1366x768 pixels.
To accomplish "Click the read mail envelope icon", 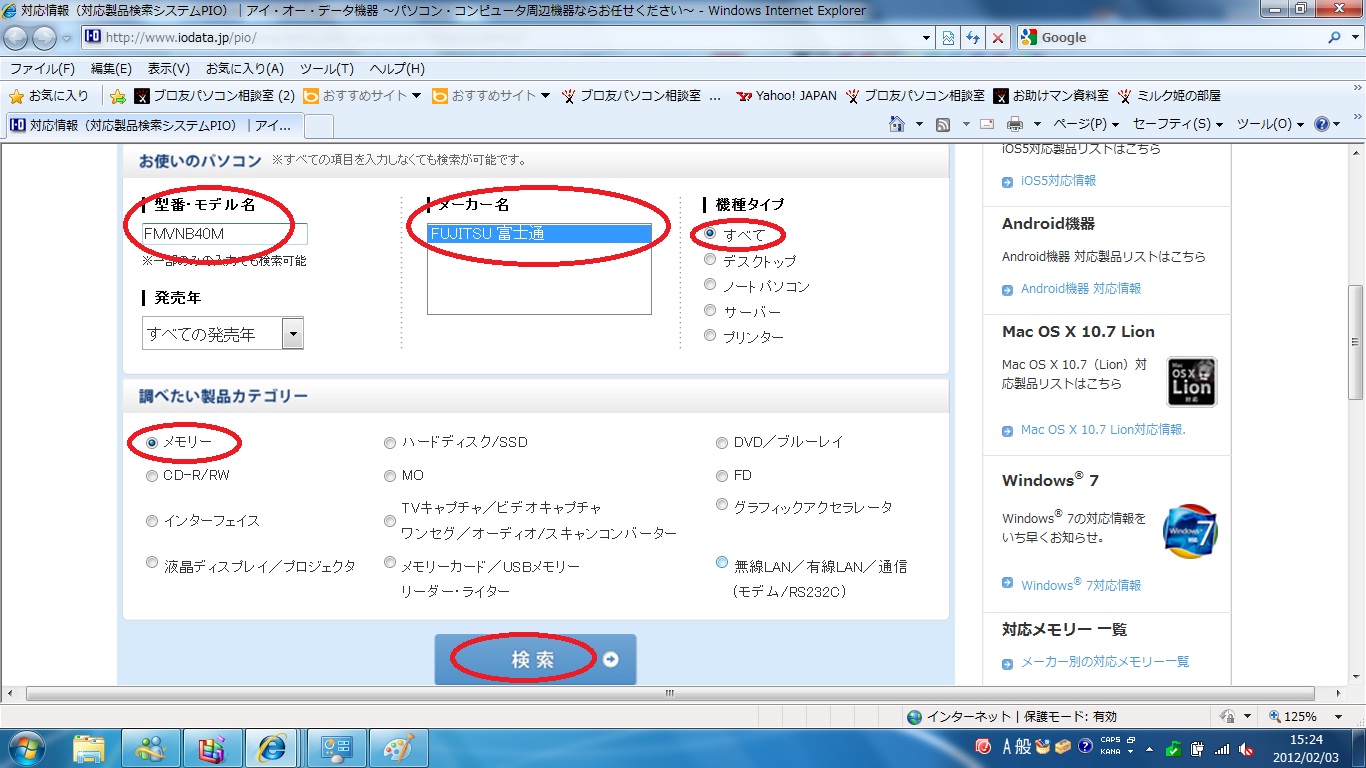I will pos(987,124).
